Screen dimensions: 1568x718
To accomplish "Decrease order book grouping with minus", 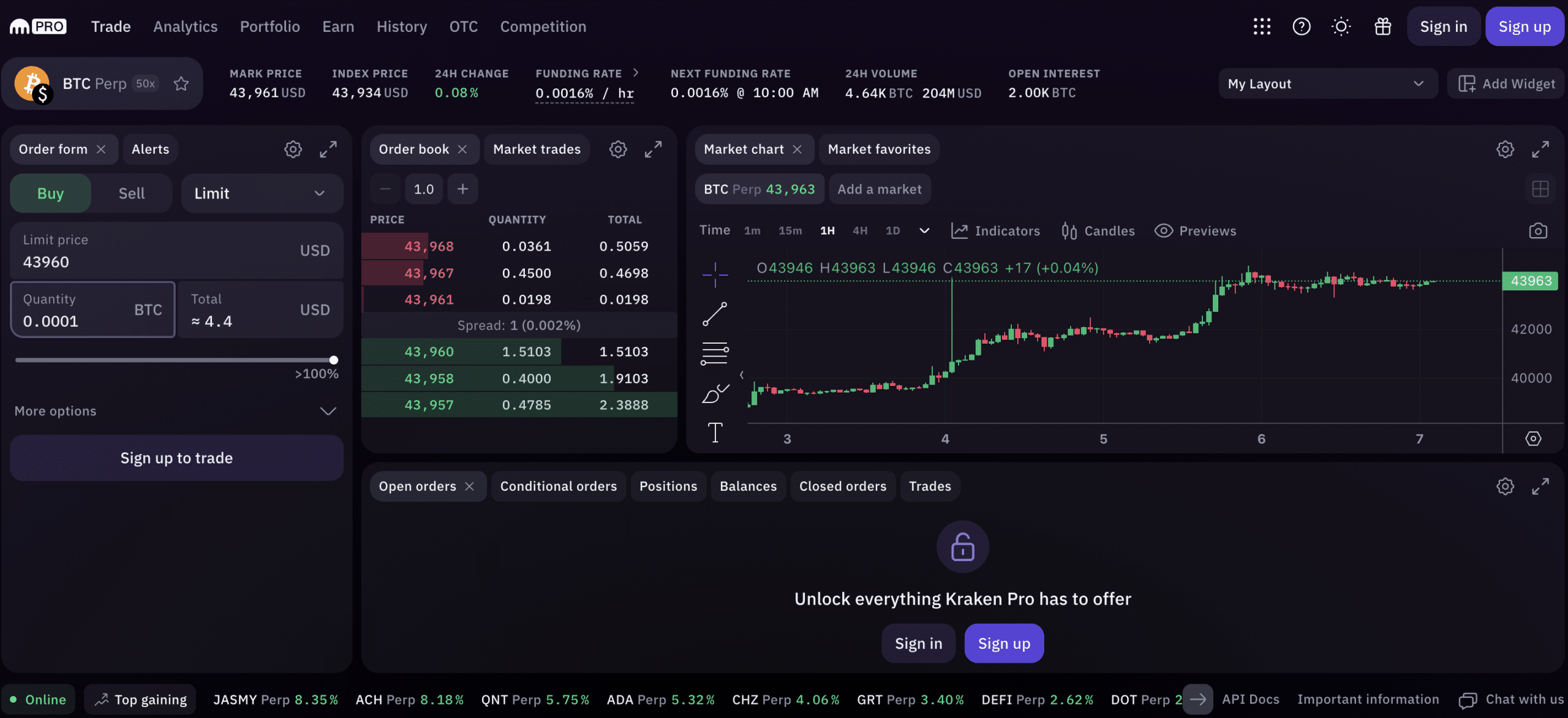I will click(x=385, y=189).
